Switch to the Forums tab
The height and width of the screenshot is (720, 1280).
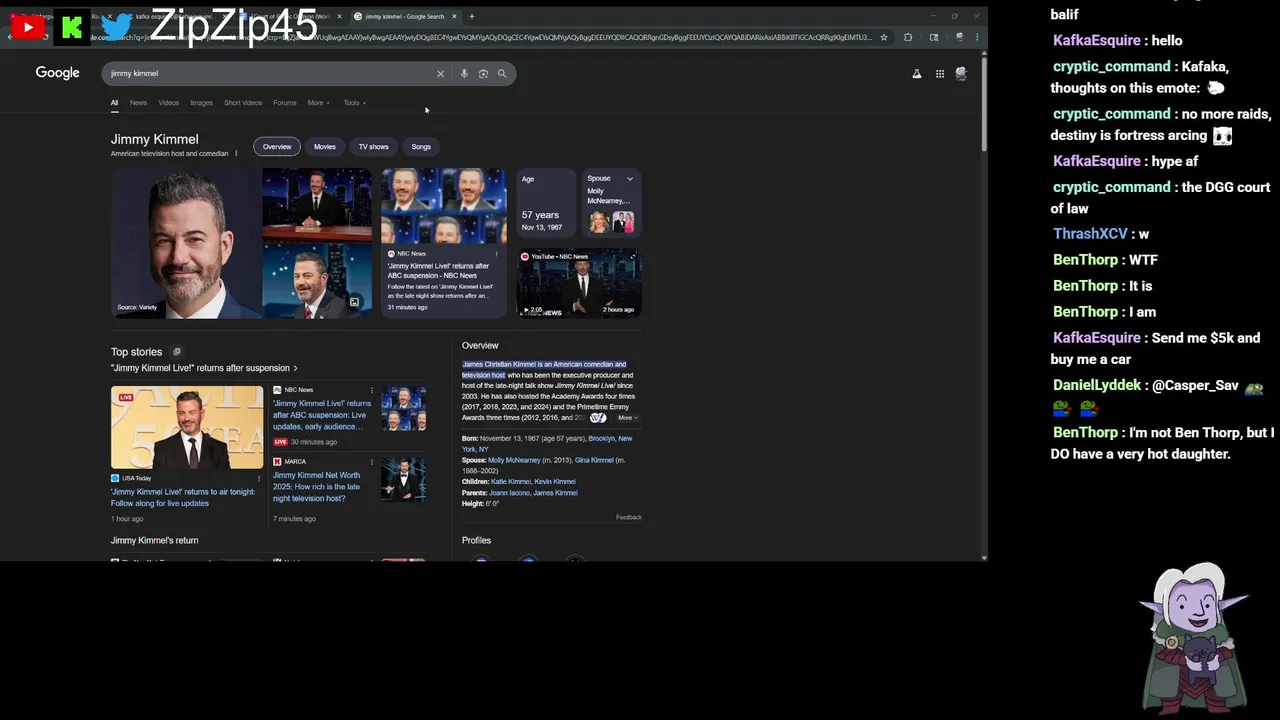tap(285, 103)
